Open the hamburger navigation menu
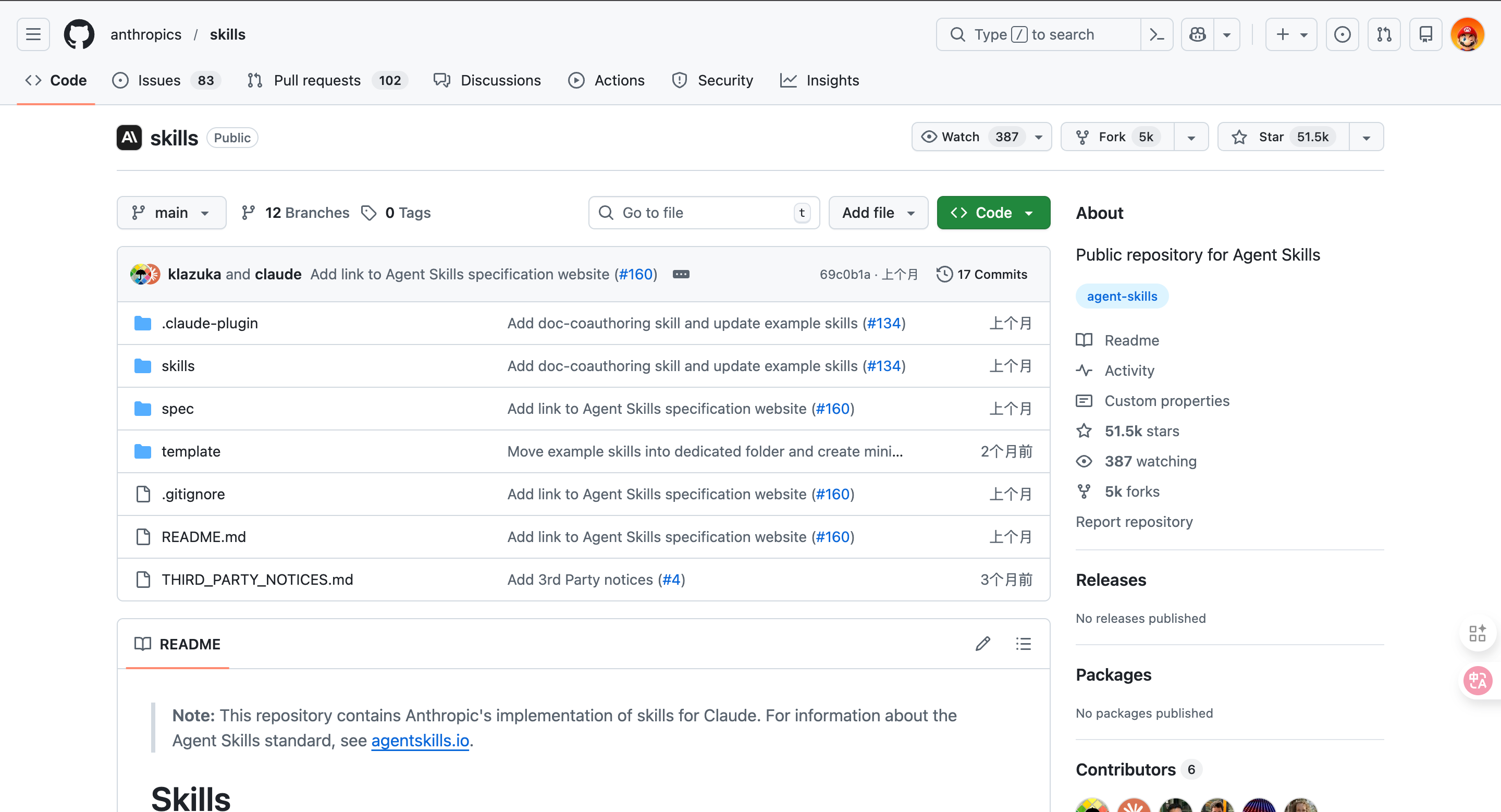1501x812 pixels. [33, 34]
